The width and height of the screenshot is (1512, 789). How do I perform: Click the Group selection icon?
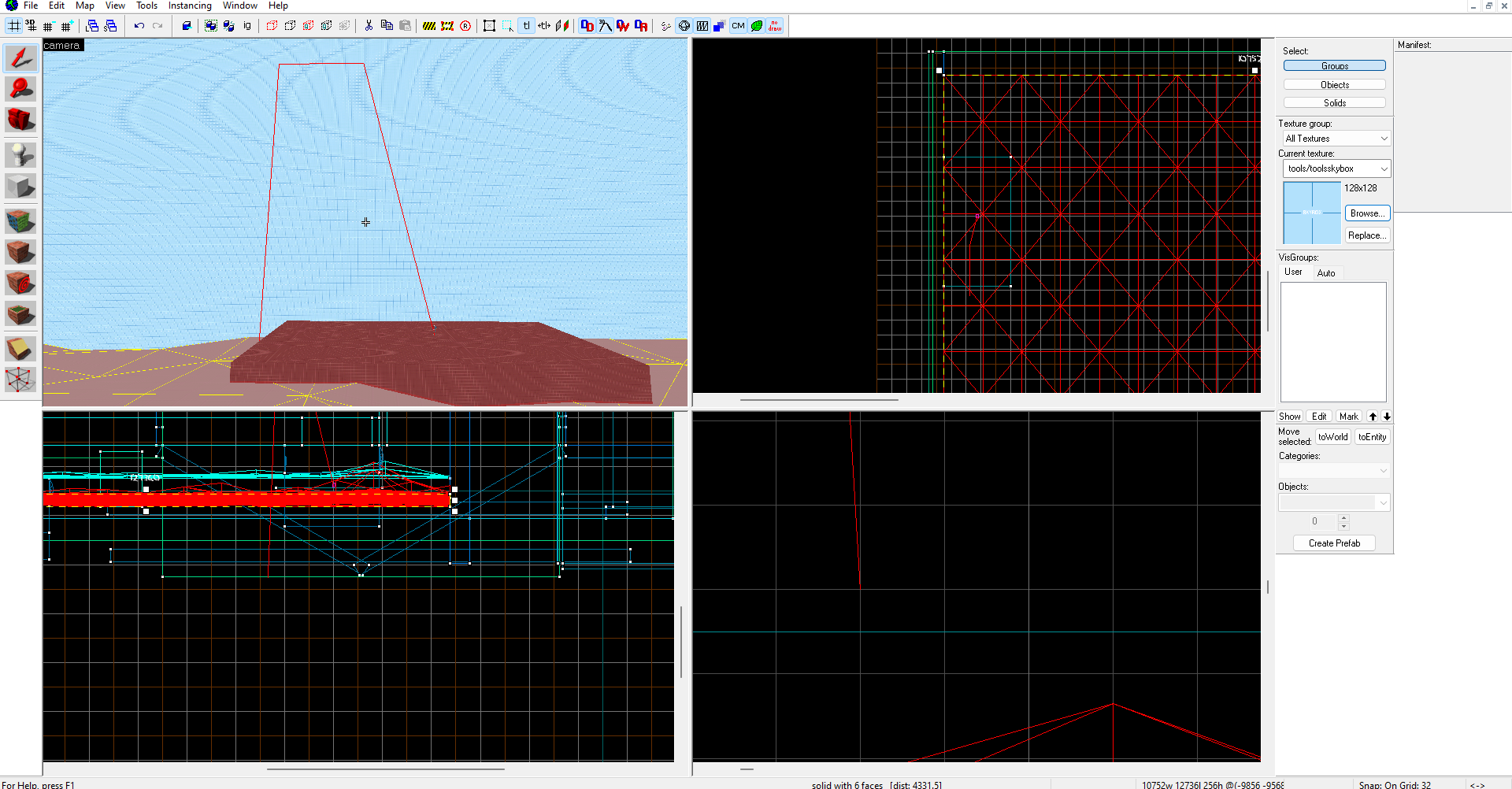tap(210, 26)
